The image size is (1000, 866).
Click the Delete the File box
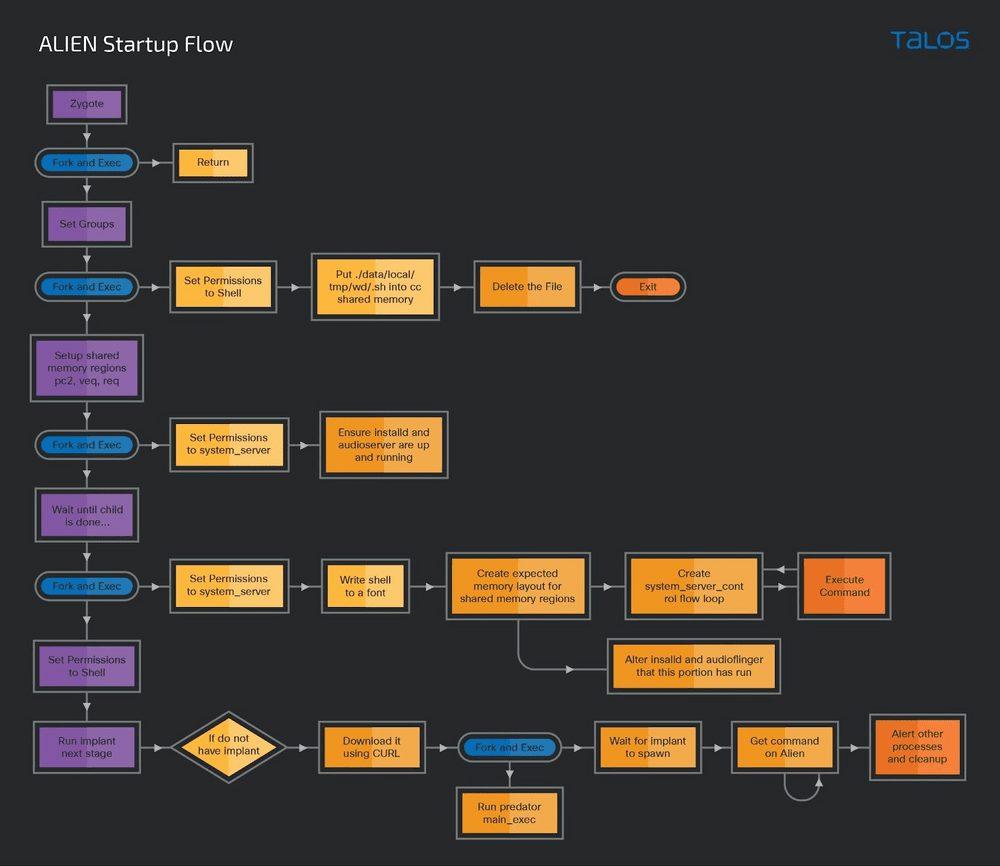click(527, 287)
